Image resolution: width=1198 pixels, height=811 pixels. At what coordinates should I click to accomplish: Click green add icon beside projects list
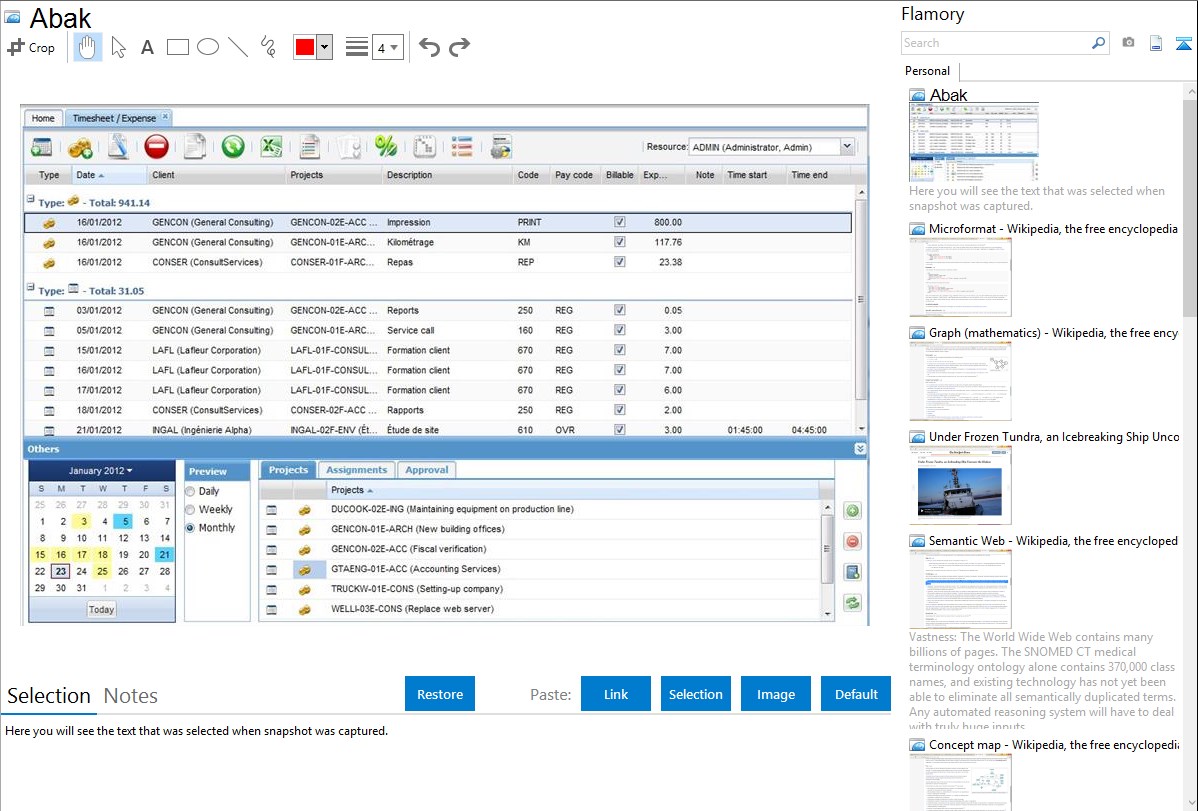click(x=853, y=511)
